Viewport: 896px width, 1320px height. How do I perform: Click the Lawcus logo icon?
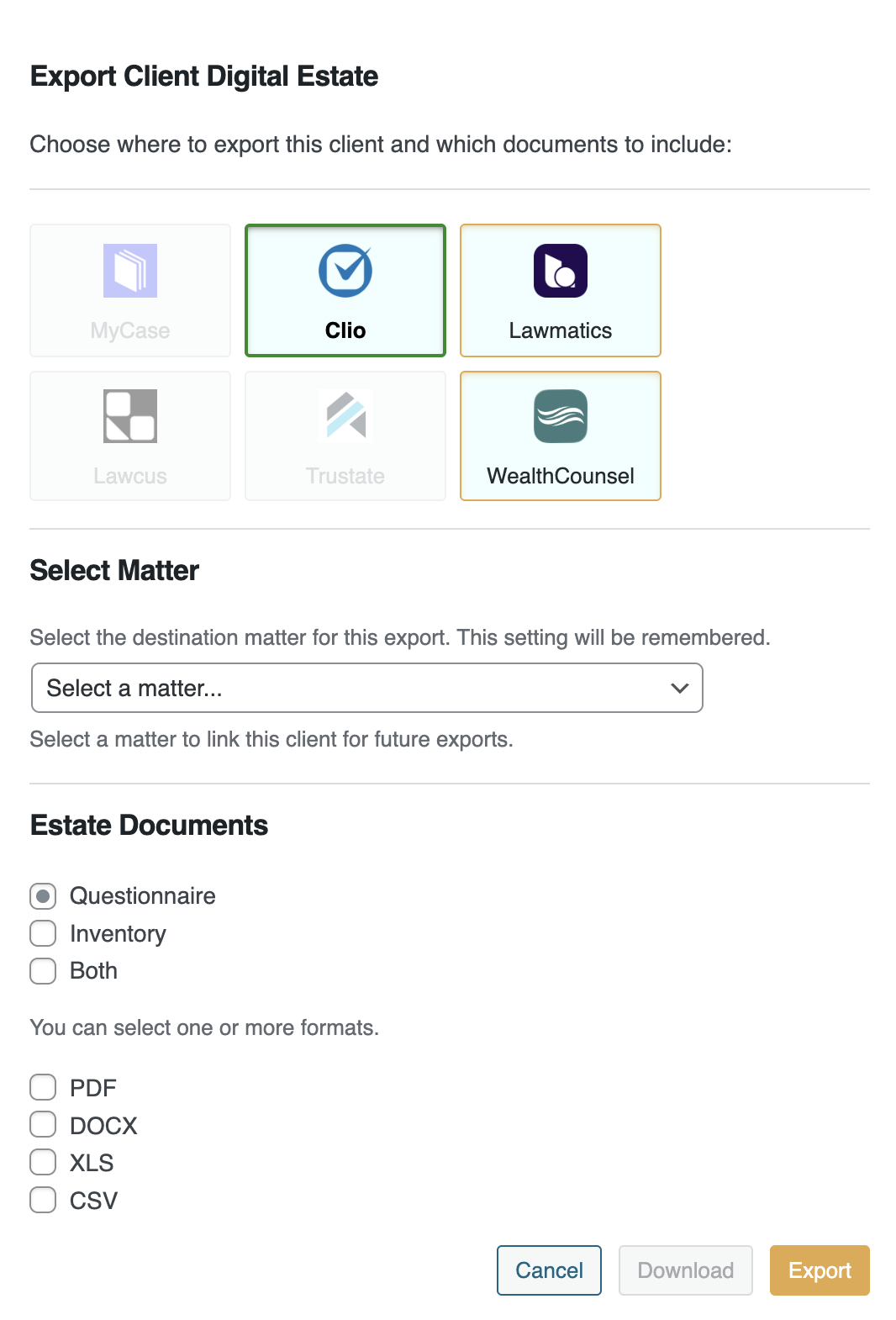(130, 416)
